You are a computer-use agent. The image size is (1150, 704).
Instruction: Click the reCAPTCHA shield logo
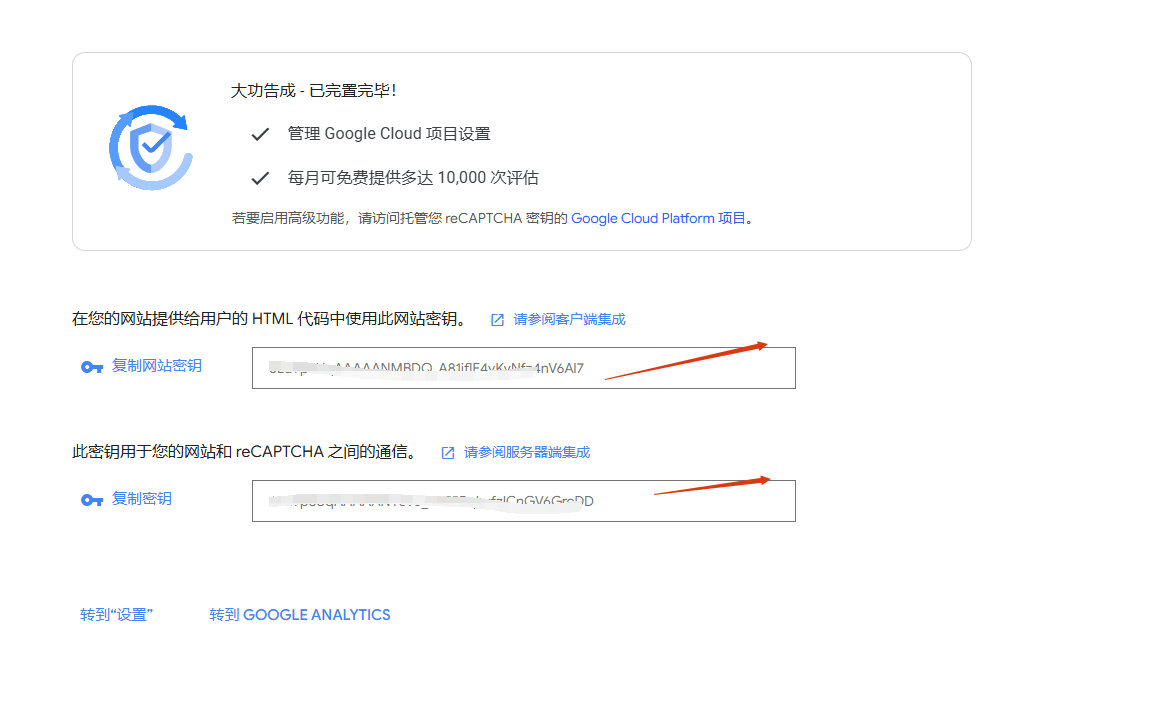coord(151,148)
